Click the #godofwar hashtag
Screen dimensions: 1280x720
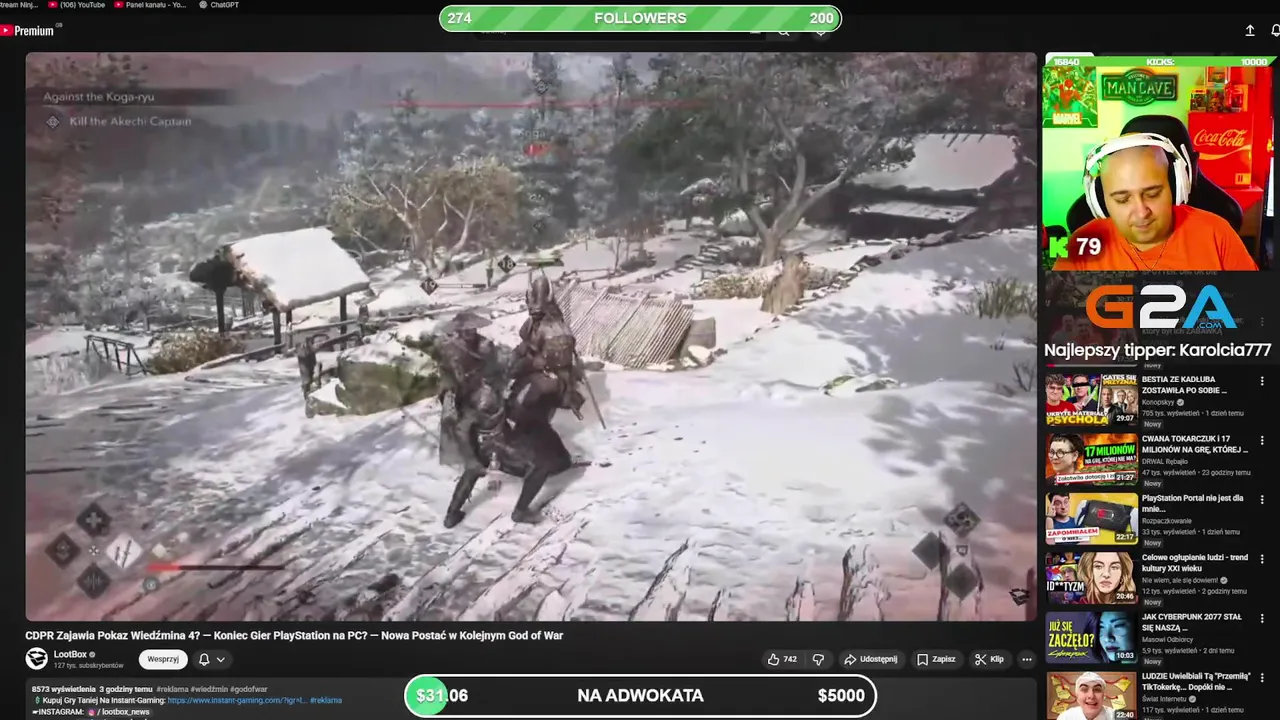[x=249, y=689]
